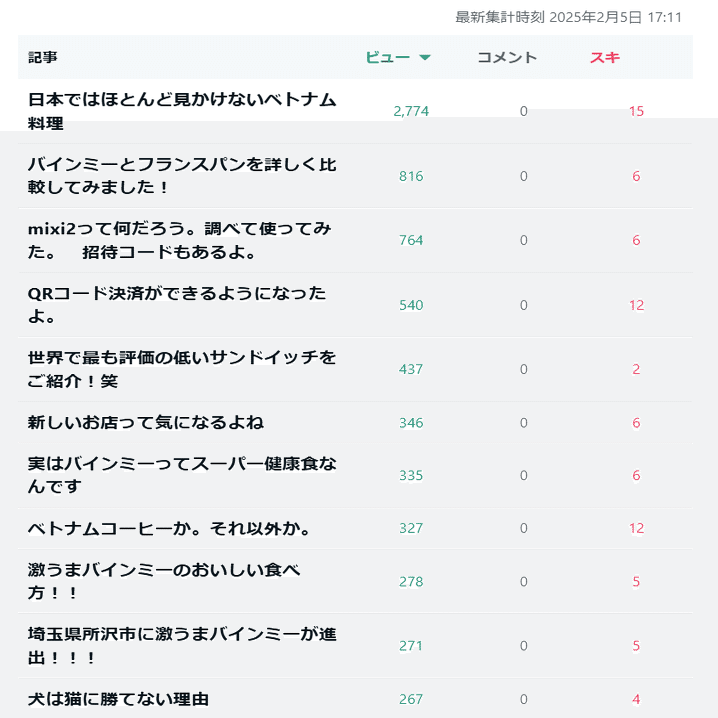This screenshot has width=718, height=718.
Task: Click the 記事 column header
Action: pyautogui.click(x=43, y=57)
